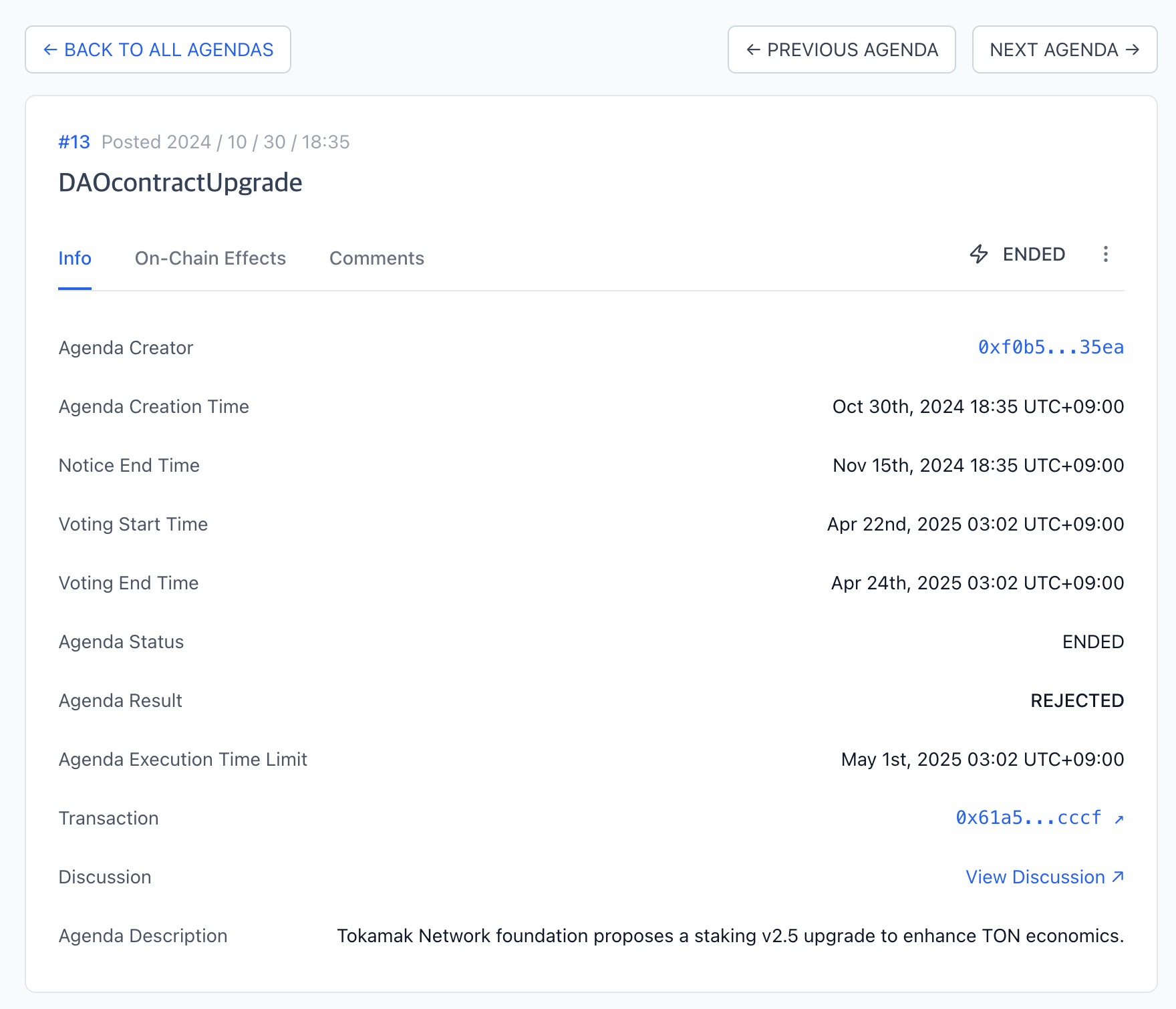Viewport: 1176px width, 1009px height.
Task: Click the lightning bolt status icon
Action: (x=979, y=254)
